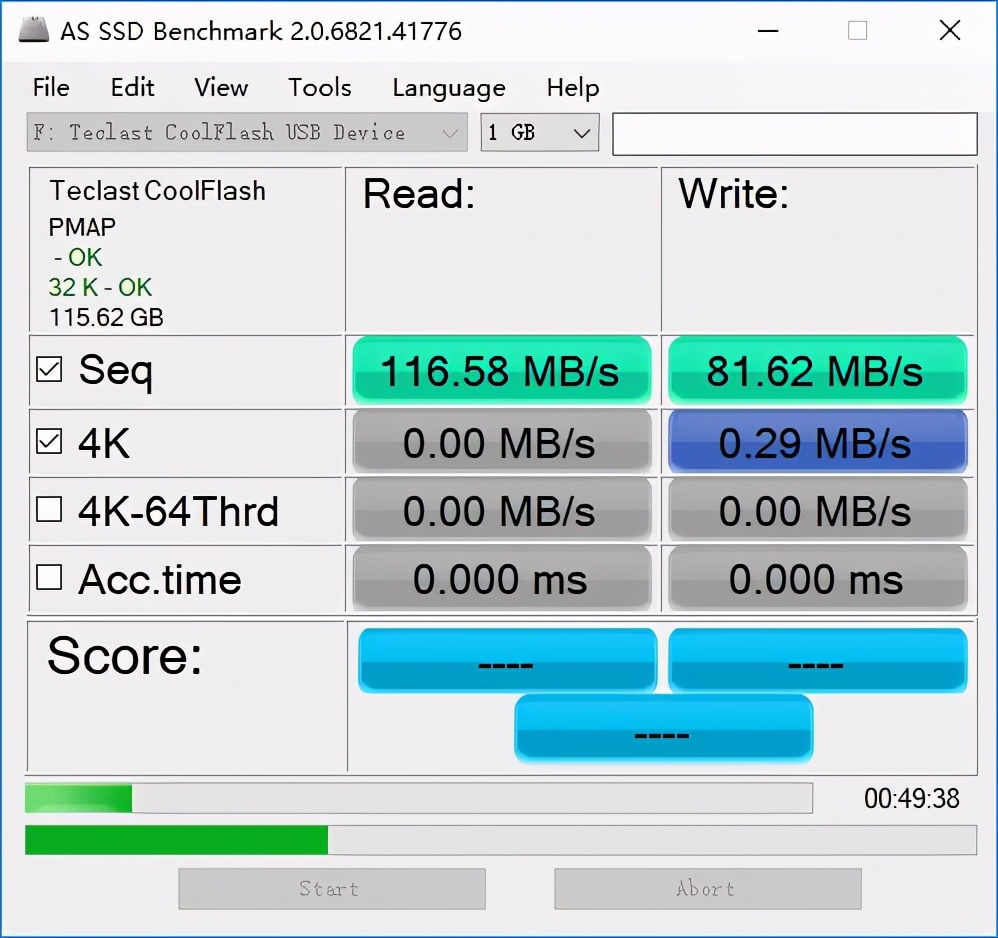Enable the 4K-64Thrd test checkbox
Image resolution: width=998 pixels, height=938 pixels.
coord(49,510)
